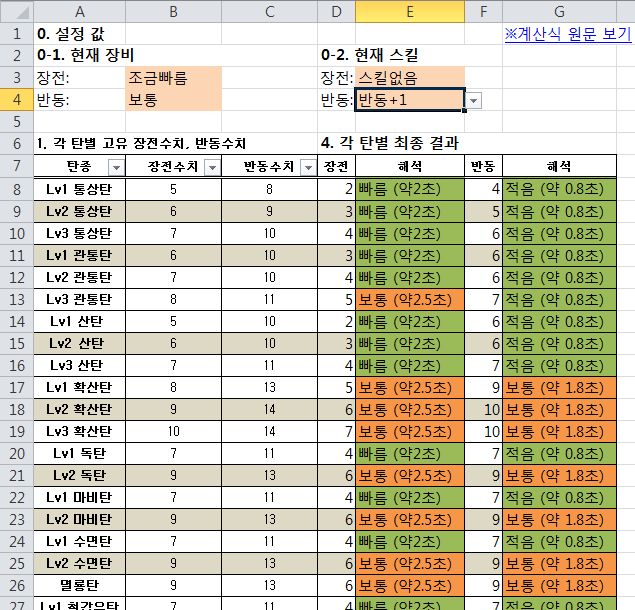Open the 장전수치 filter dropdown arrow
Screen dimensions: 635x610
[x=210, y=167]
